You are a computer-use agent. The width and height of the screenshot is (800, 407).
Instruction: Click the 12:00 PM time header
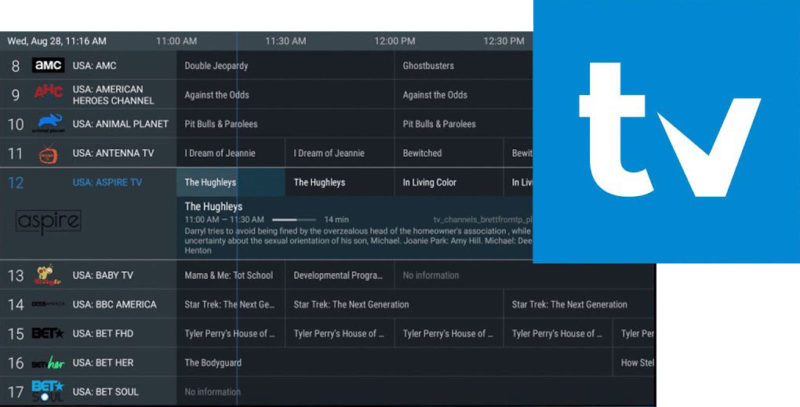[x=395, y=41]
